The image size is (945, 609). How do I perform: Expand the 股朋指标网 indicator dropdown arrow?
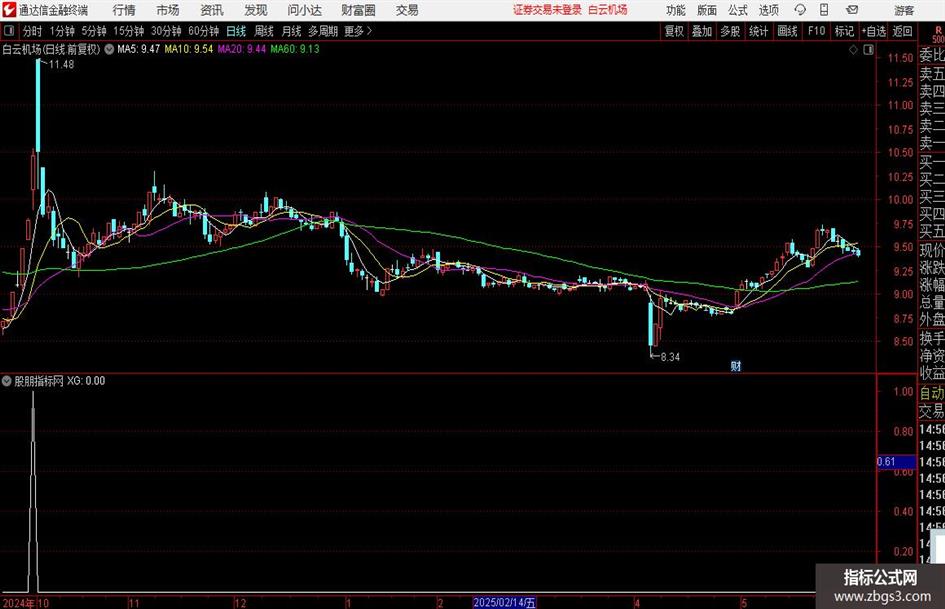click(7, 381)
